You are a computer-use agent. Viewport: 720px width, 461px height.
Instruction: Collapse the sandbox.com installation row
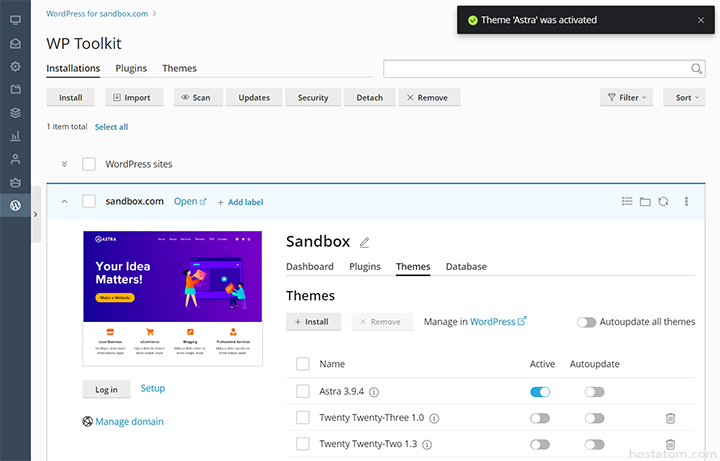[x=64, y=201]
